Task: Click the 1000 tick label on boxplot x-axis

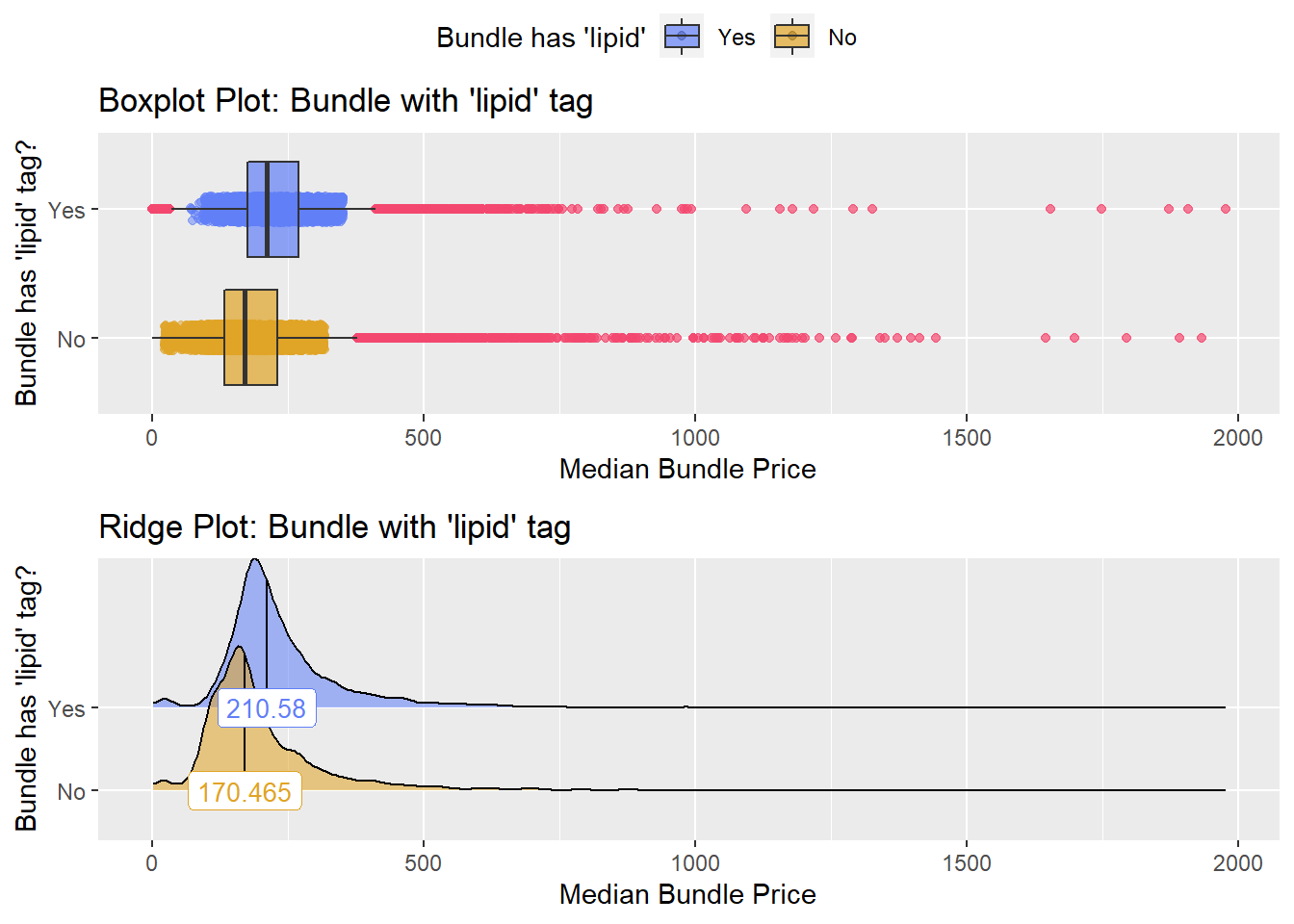Action: tap(694, 438)
